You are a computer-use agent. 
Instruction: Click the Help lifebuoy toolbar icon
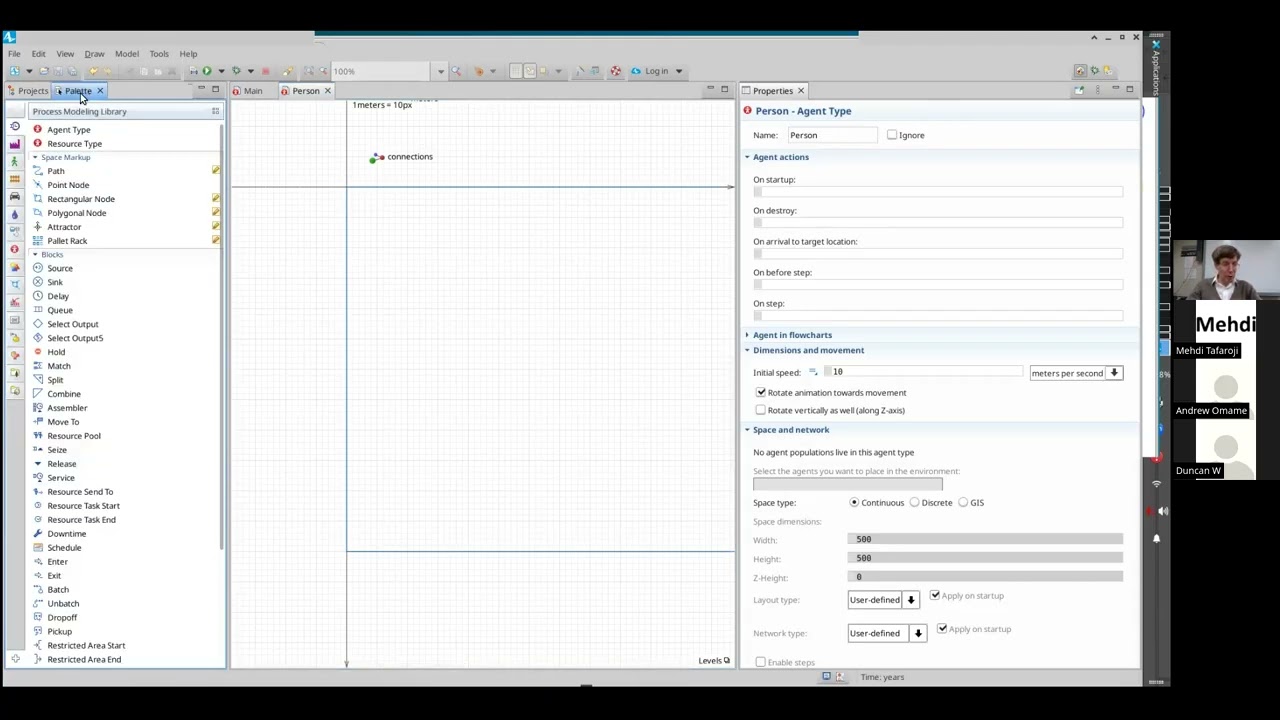(616, 71)
